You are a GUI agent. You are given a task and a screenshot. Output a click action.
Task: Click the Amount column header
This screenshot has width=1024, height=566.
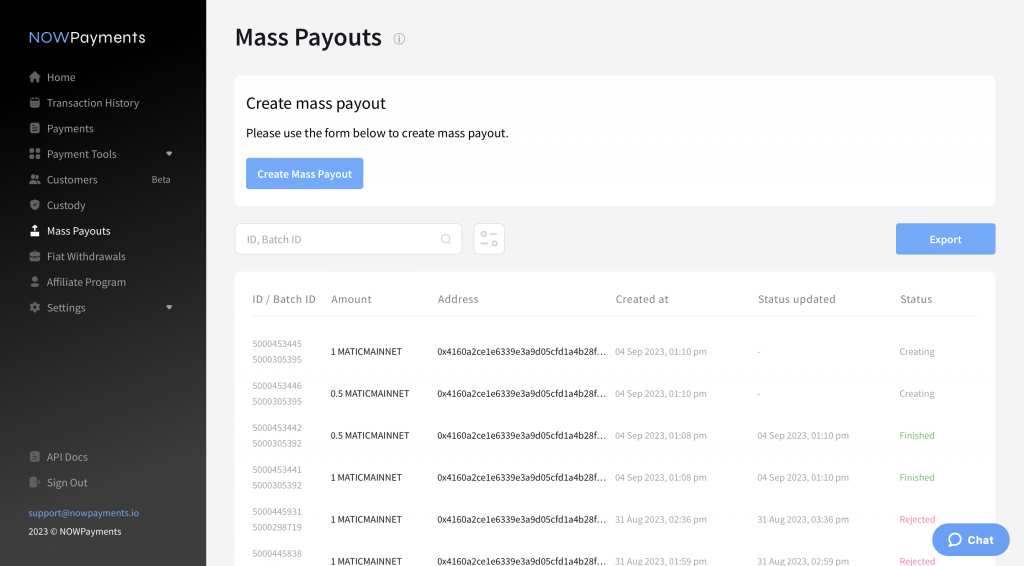pos(351,299)
